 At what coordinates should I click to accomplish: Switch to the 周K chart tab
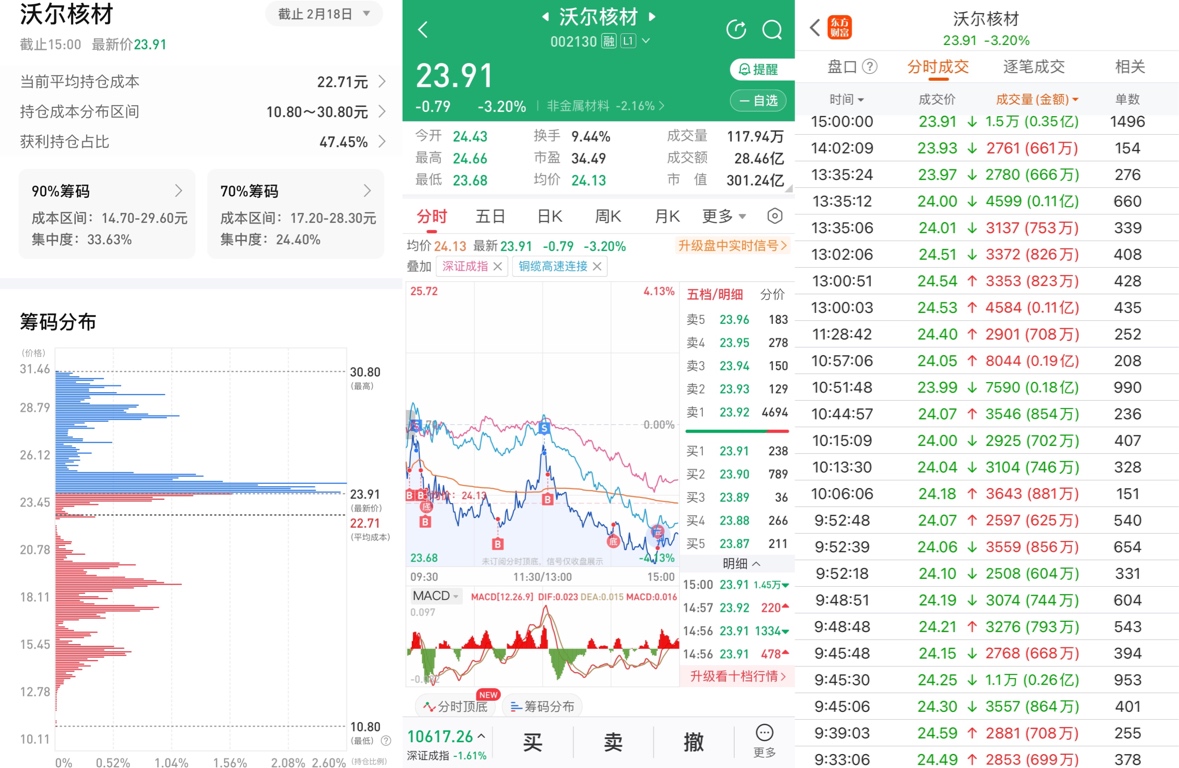608,217
